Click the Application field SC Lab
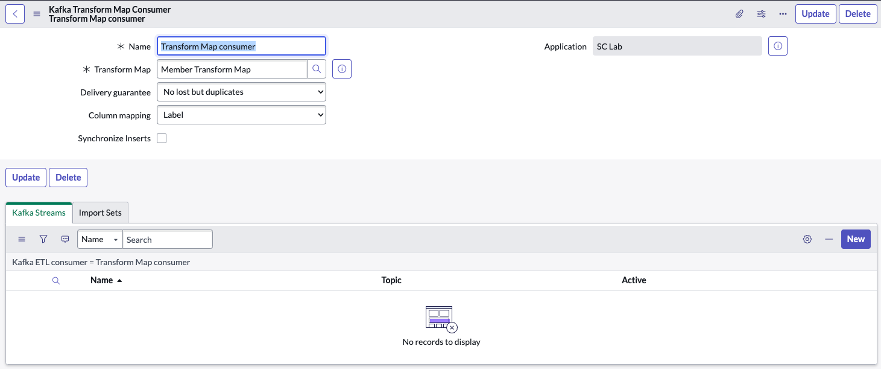 click(677, 47)
